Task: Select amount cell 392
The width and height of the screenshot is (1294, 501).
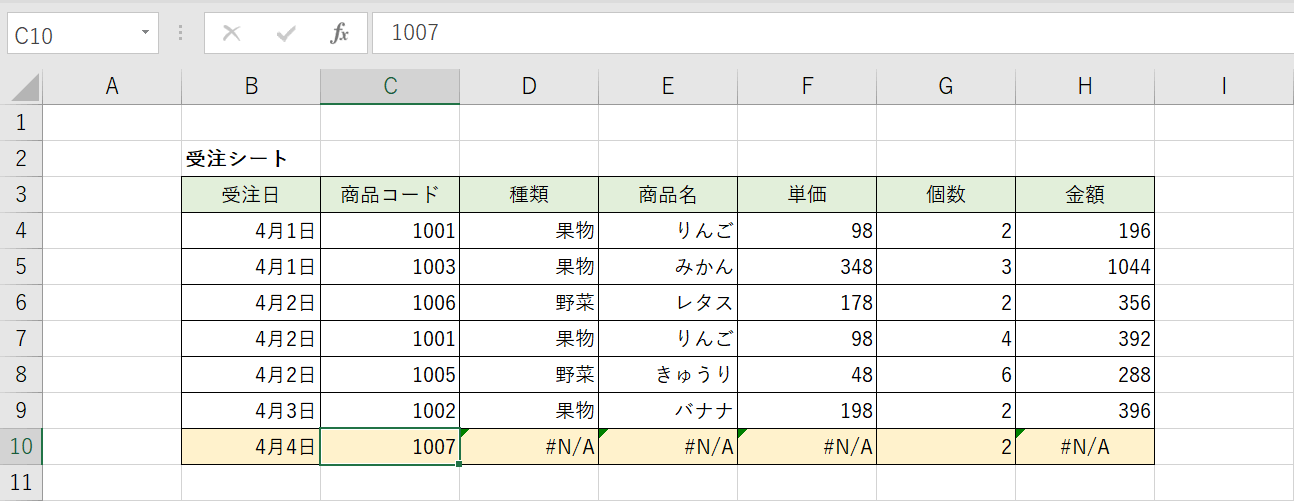Action: coord(1085,339)
